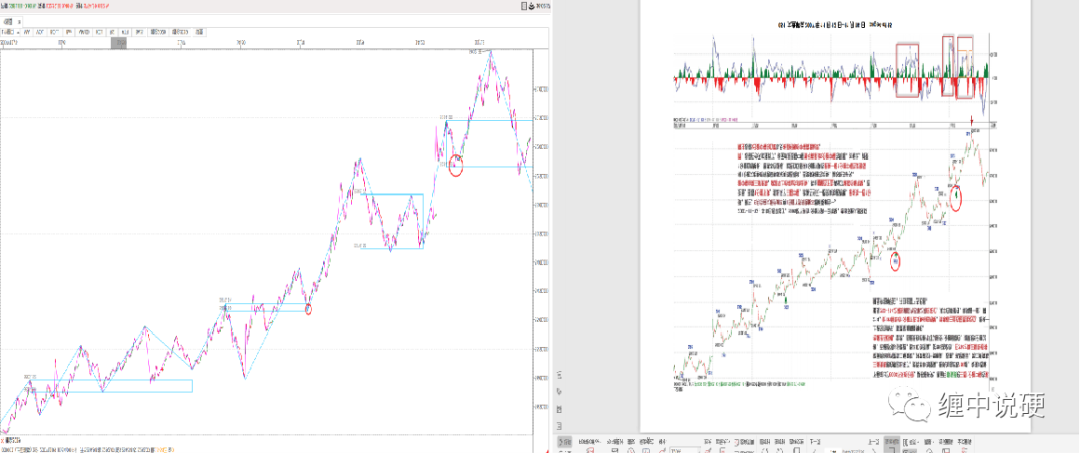Click the gray highlighted date marker on the time axis
Screen dimensions: 1080x453
tap(119, 43)
